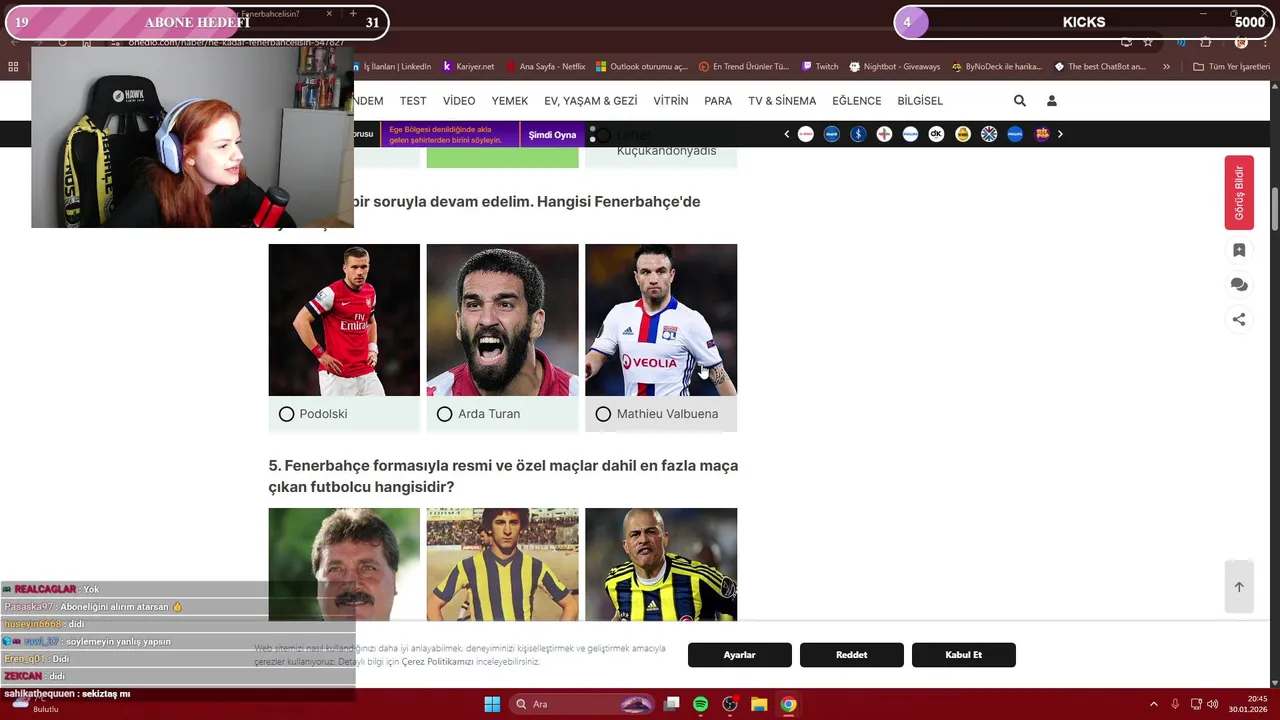
Task: Open File Explorer from the taskbar
Action: pyautogui.click(x=759, y=704)
